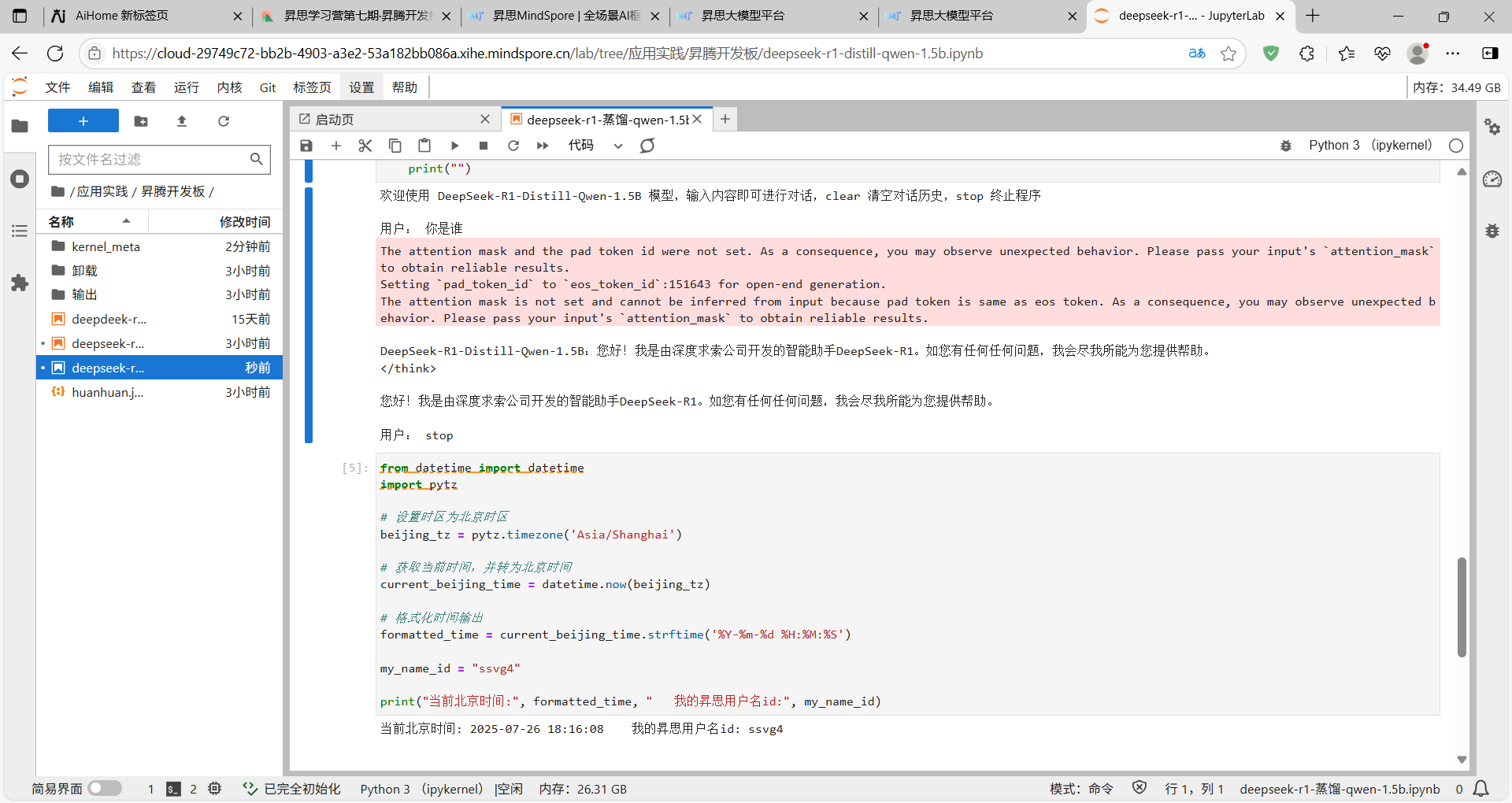This screenshot has width=1512, height=803.
Task: Click the blue new launcher button
Action: point(83,121)
